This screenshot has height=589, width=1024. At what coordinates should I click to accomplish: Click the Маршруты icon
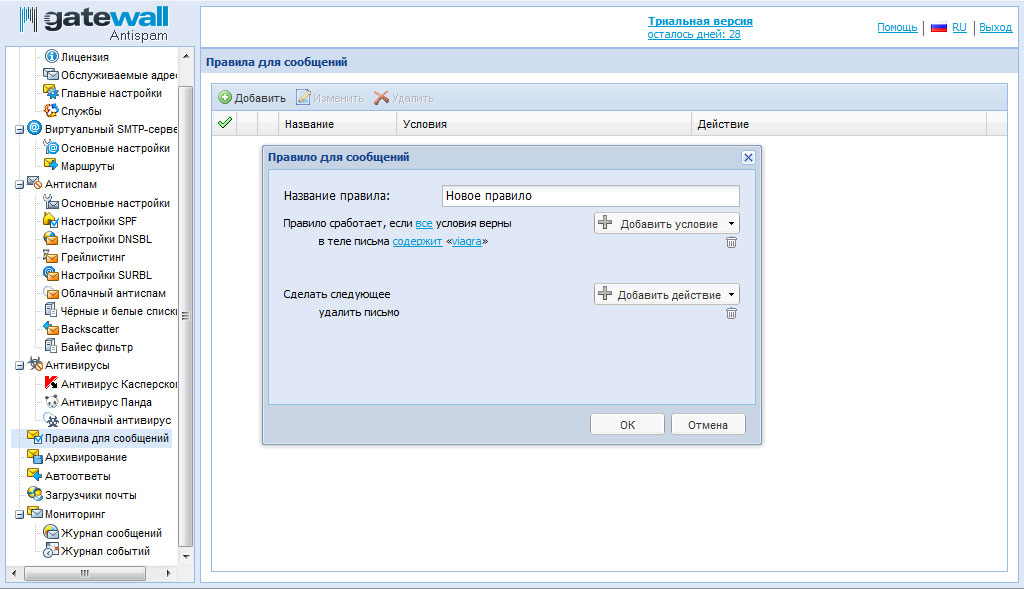coord(51,165)
